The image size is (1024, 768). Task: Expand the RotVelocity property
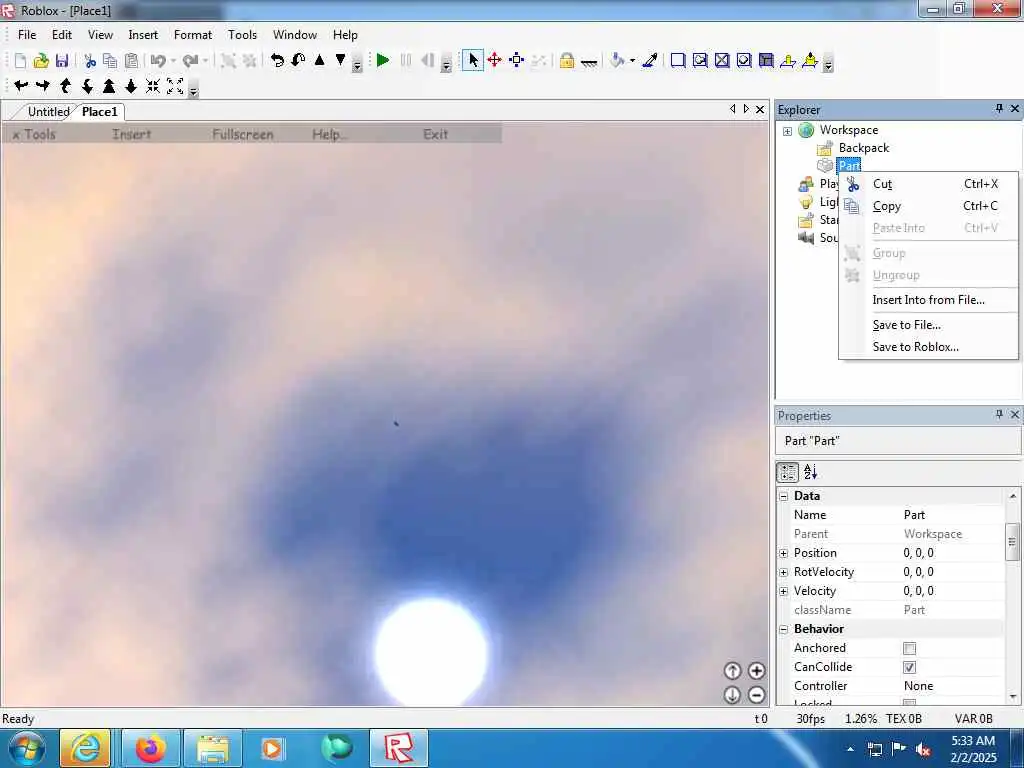784,572
